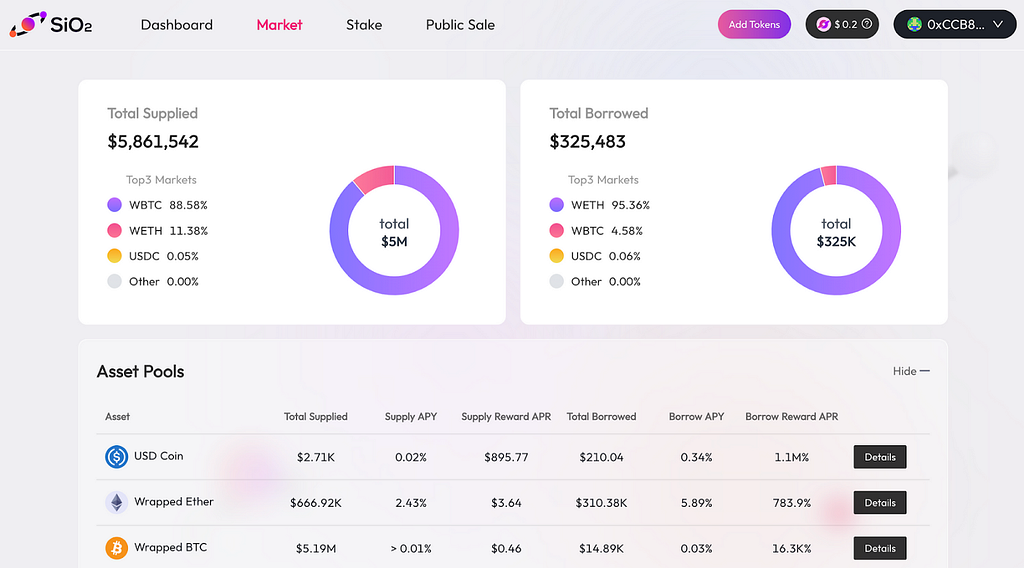Click the WBTC purple swatch under Total Supplied
This screenshot has width=1024, height=568.
tap(114, 204)
